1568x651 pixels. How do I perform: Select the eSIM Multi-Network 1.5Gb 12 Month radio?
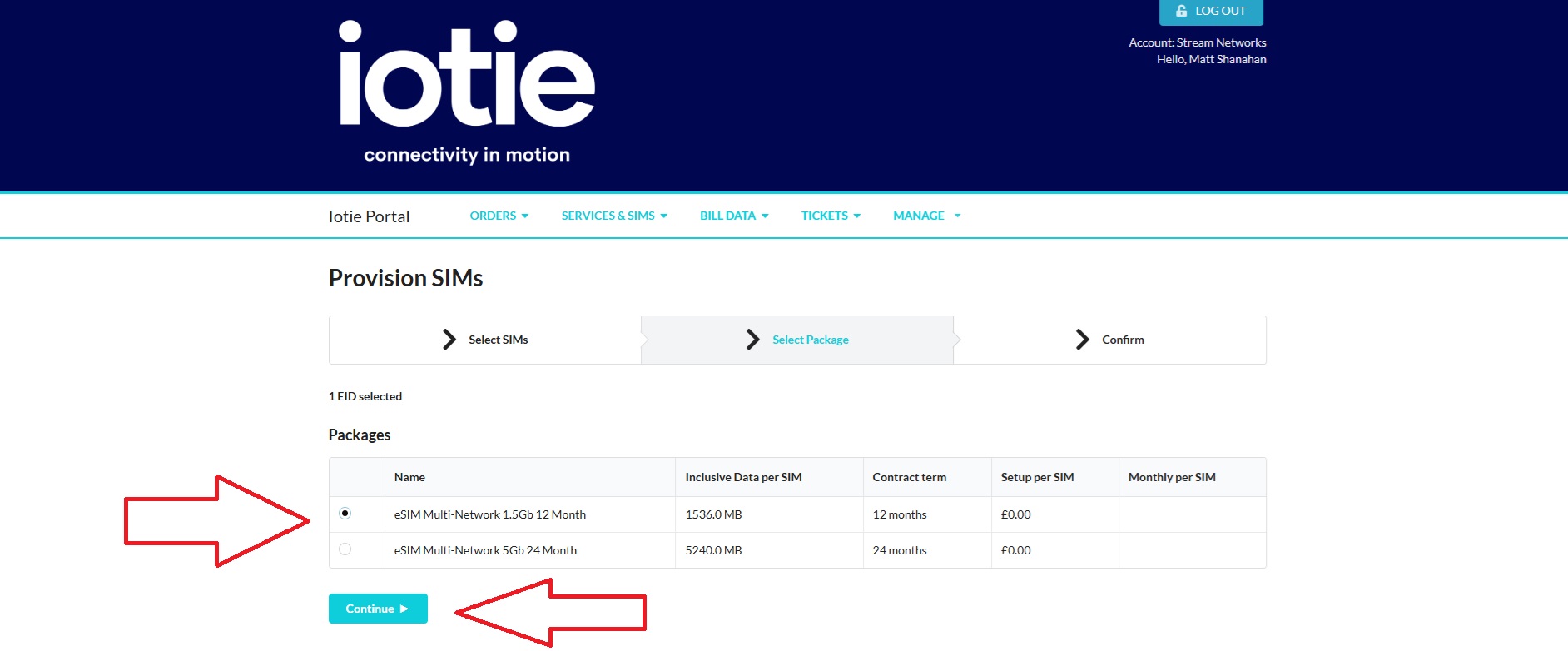point(345,514)
